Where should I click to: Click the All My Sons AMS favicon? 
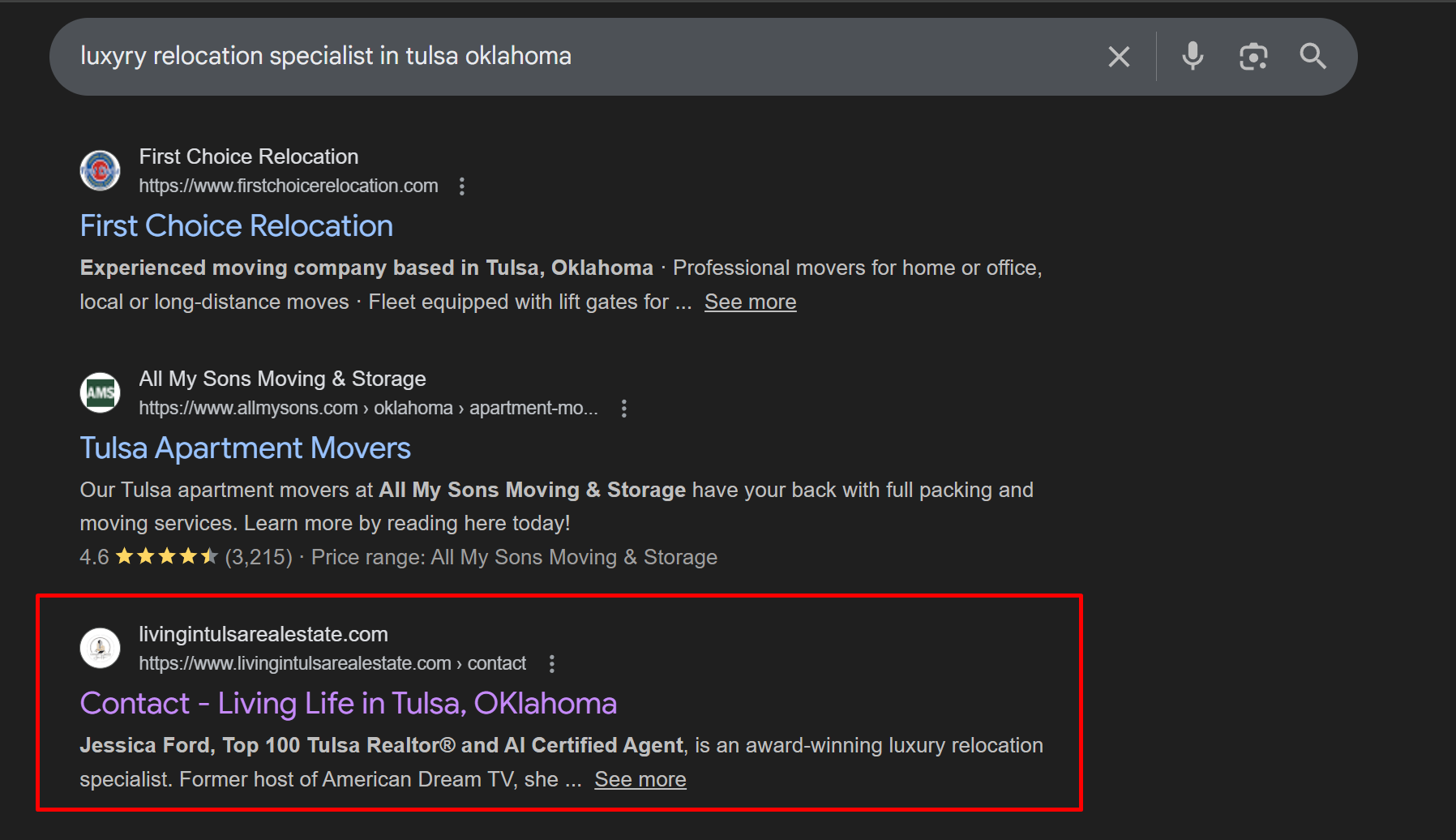pos(100,392)
